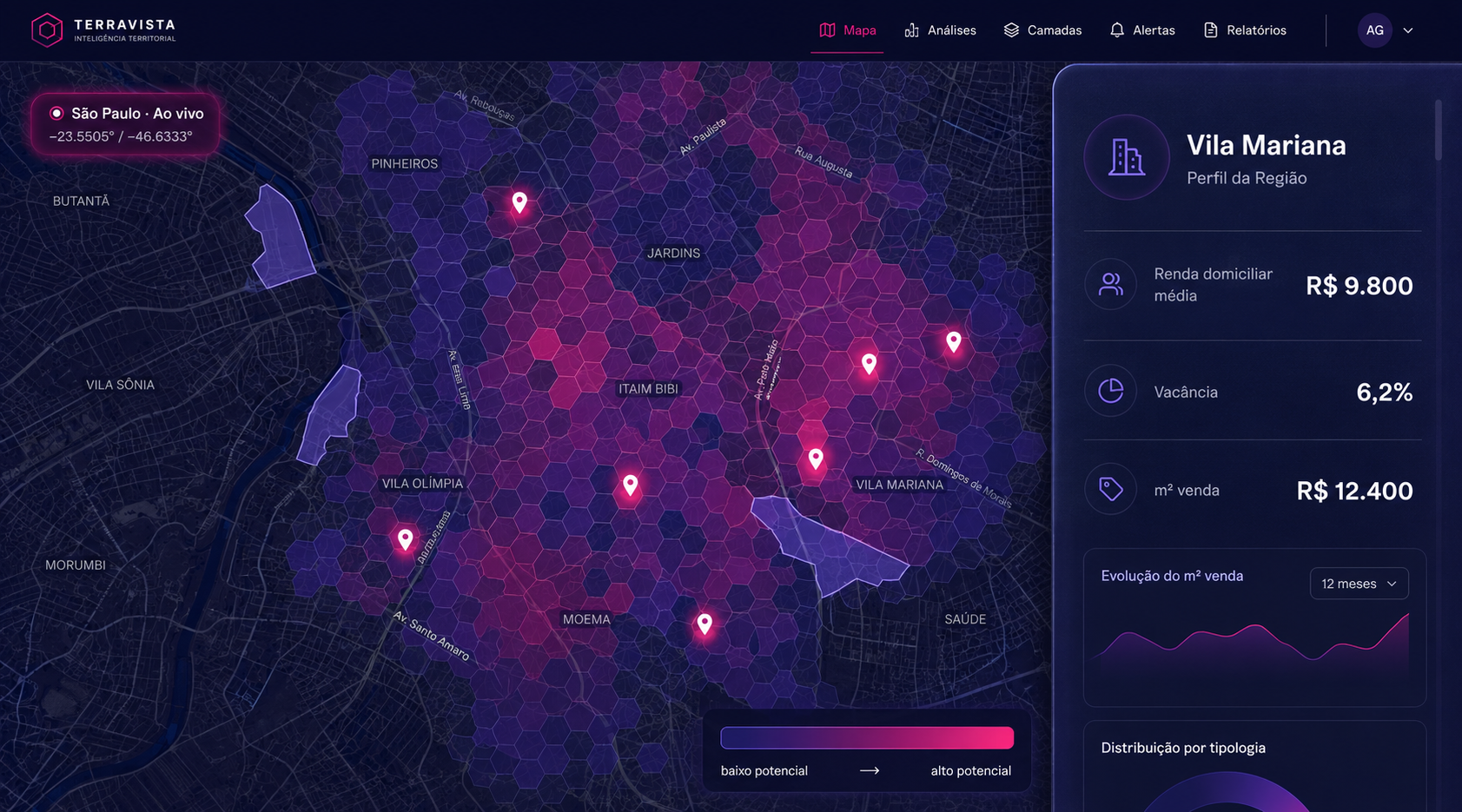Select the map pin in Vila Olímpia
Viewport: 1462px width, 812px height.
(x=405, y=539)
